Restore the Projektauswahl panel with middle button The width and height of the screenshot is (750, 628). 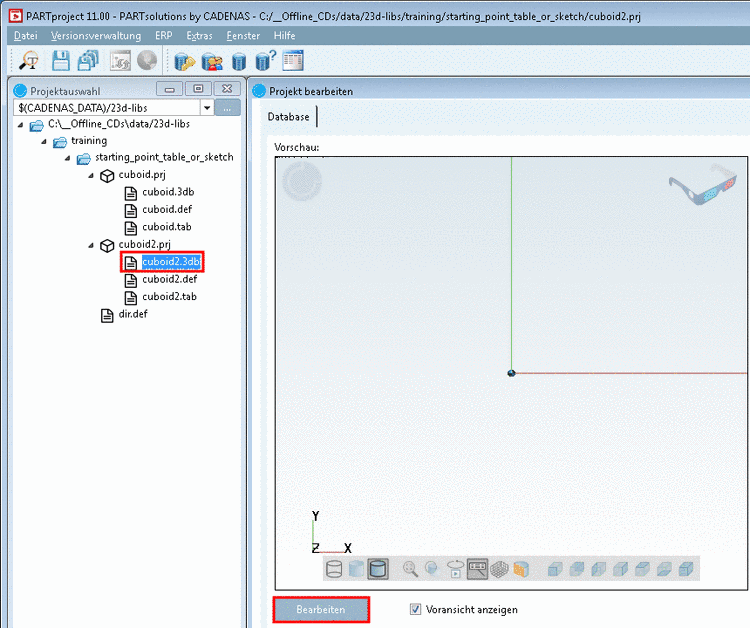198,89
